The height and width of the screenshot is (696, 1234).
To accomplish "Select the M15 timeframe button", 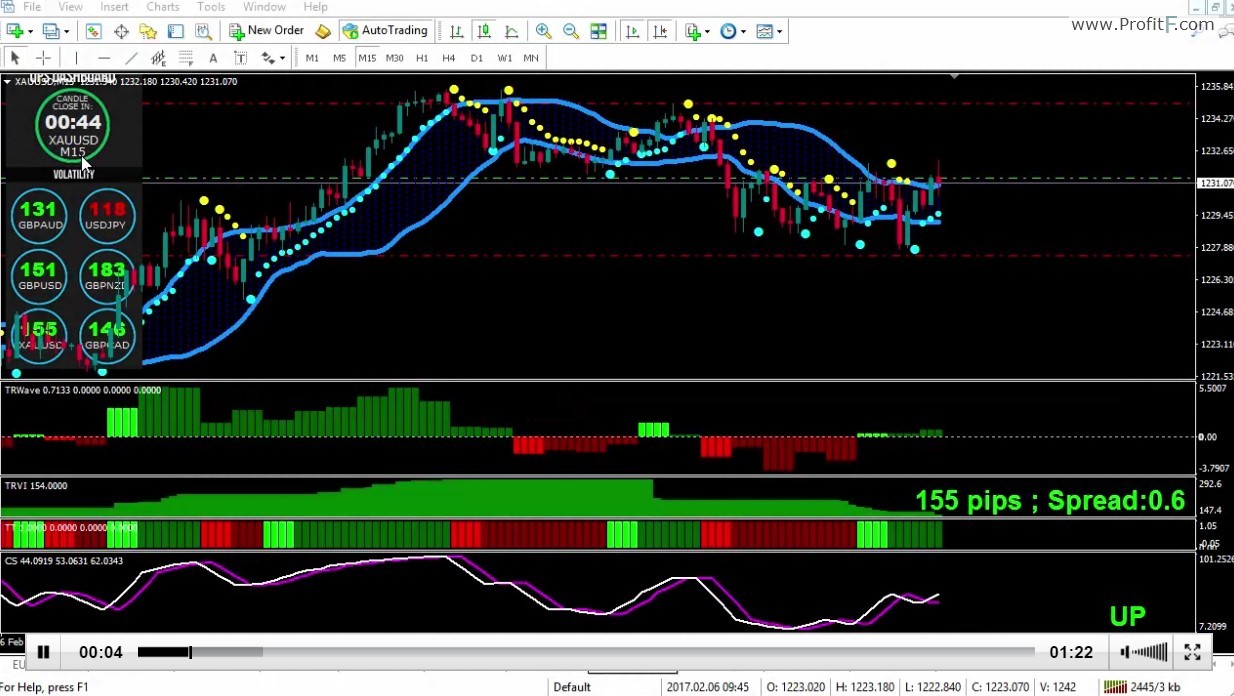I will click(x=367, y=58).
